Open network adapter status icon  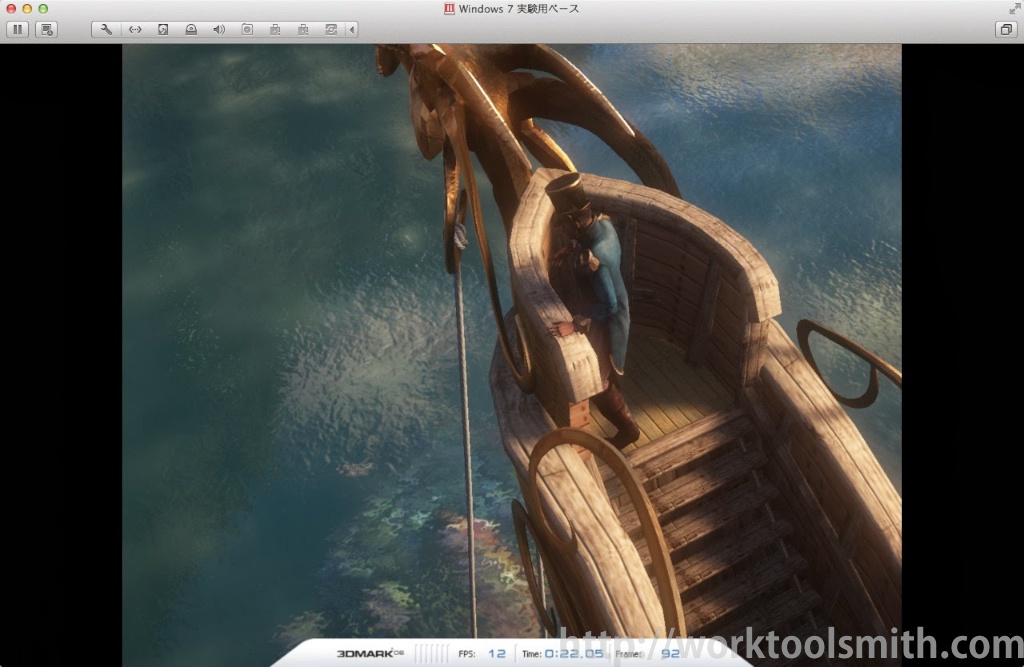pyautogui.click(x=135, y=29)
